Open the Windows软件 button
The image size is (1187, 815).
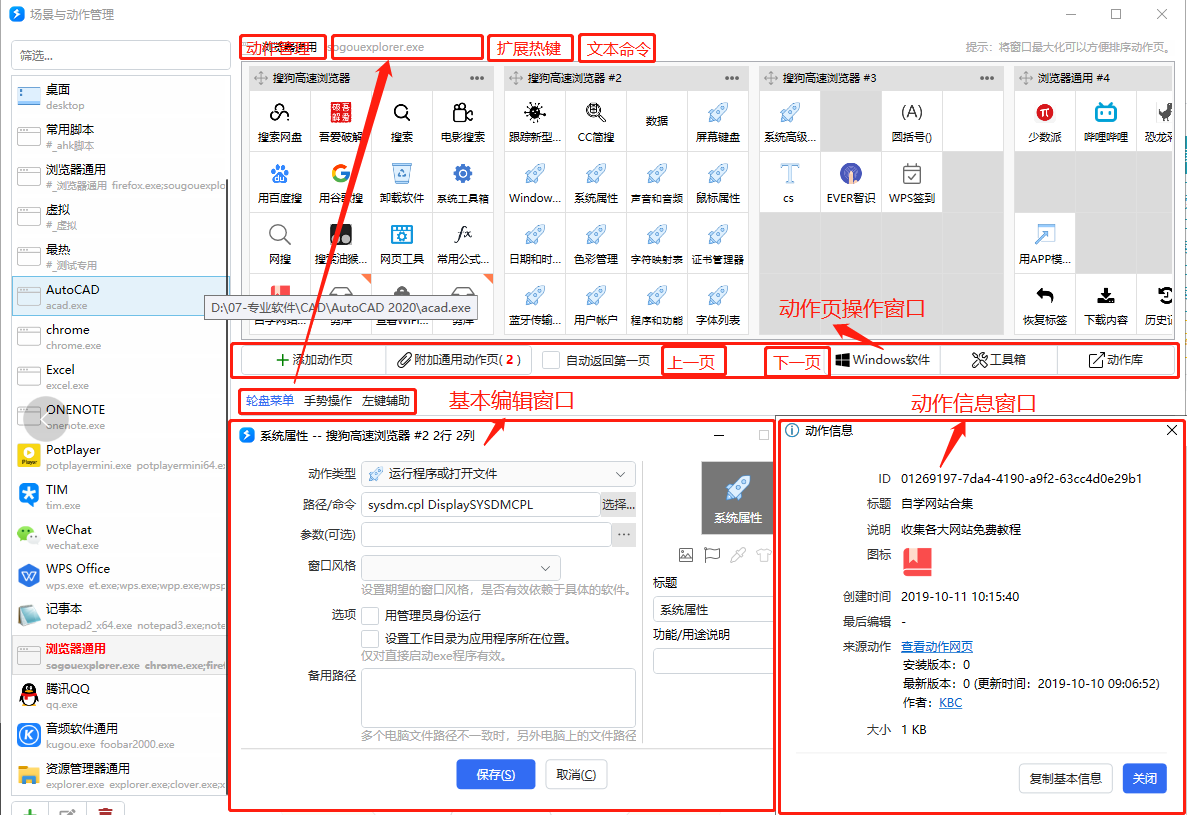tap(883, 360)
